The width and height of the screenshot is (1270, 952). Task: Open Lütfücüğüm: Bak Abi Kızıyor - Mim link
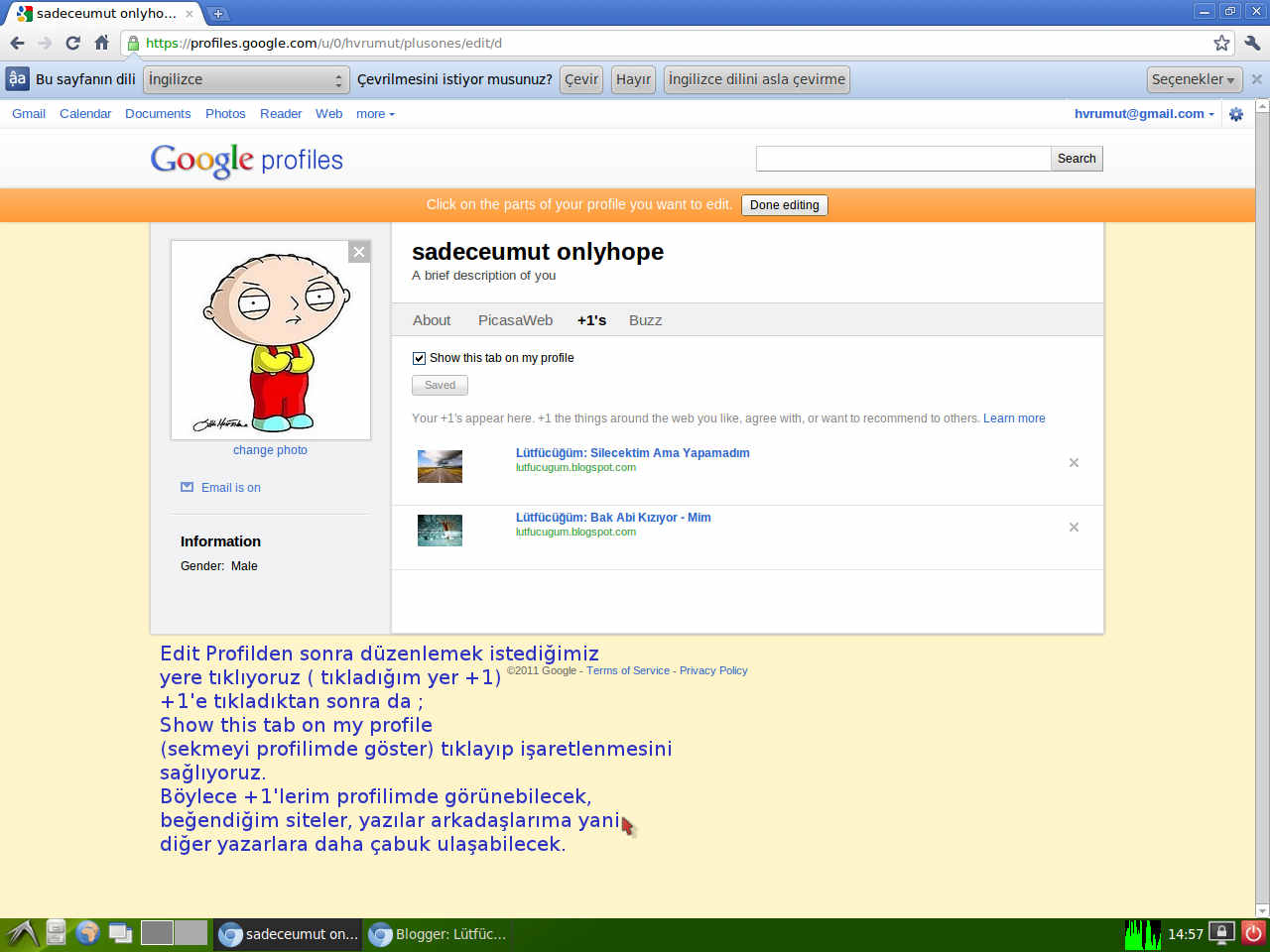613,518
